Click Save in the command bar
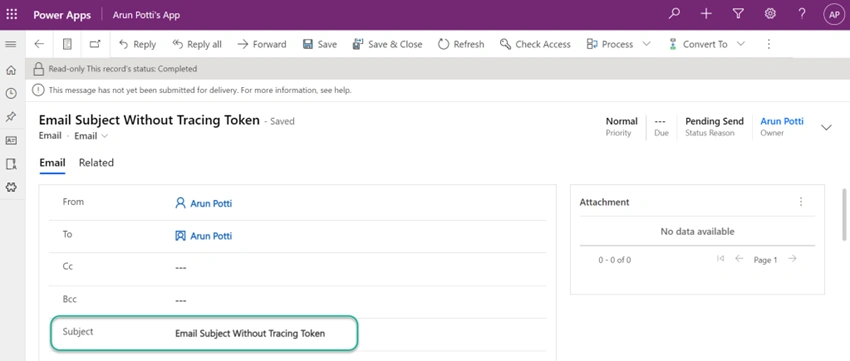Screen dimensions: 850x361 320,44
